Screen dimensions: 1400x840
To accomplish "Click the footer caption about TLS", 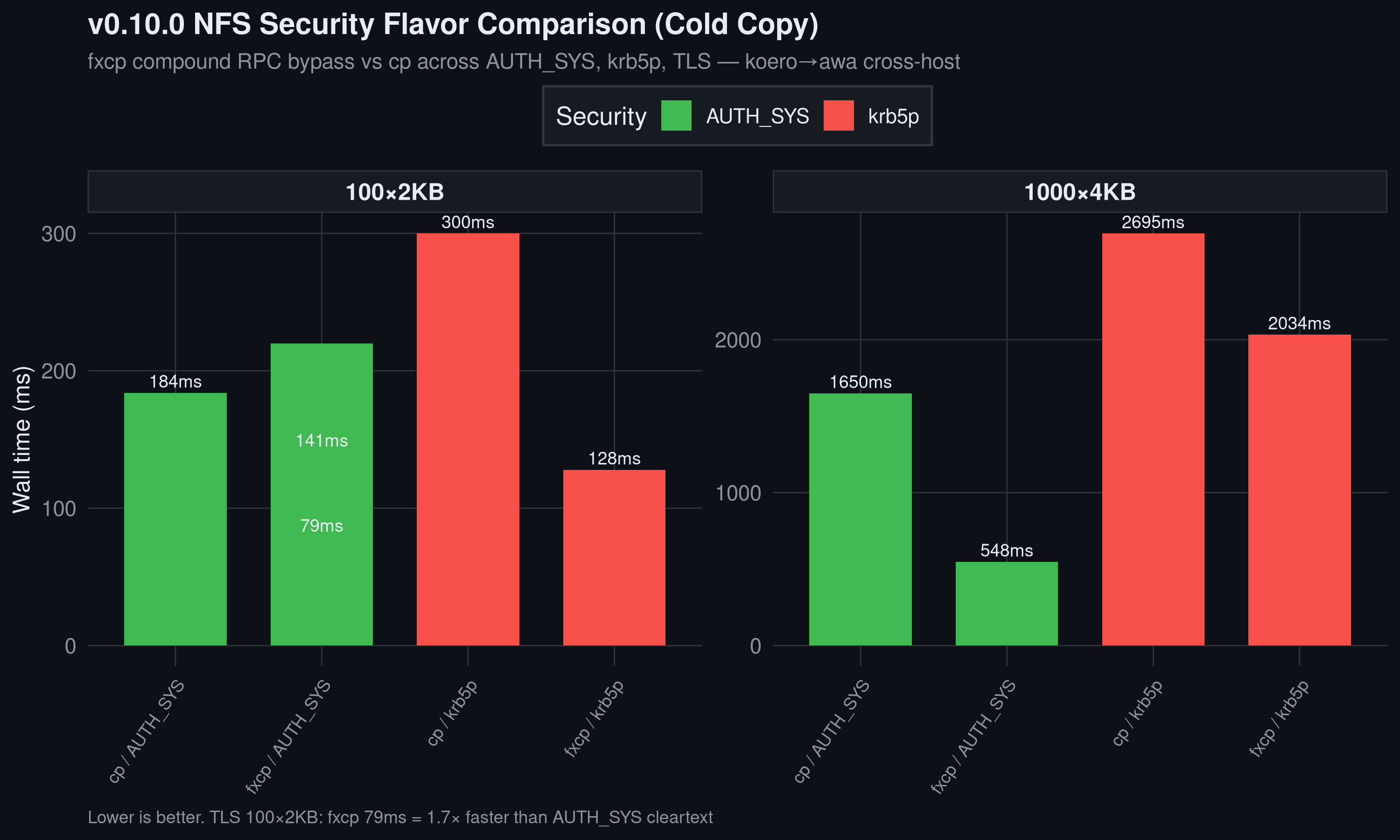I will (400, 817).
